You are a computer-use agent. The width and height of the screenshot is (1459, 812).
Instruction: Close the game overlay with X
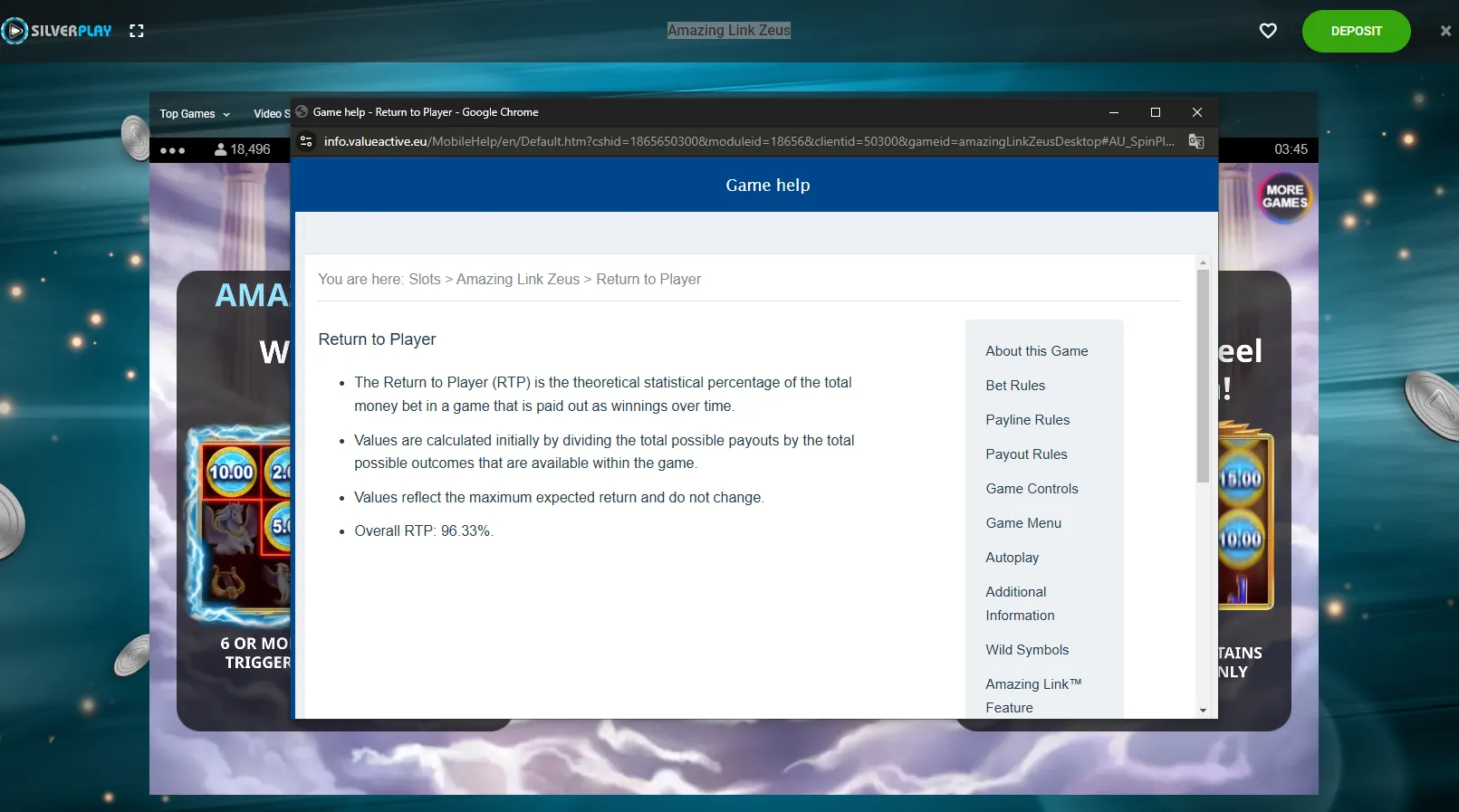[1445, 31]
